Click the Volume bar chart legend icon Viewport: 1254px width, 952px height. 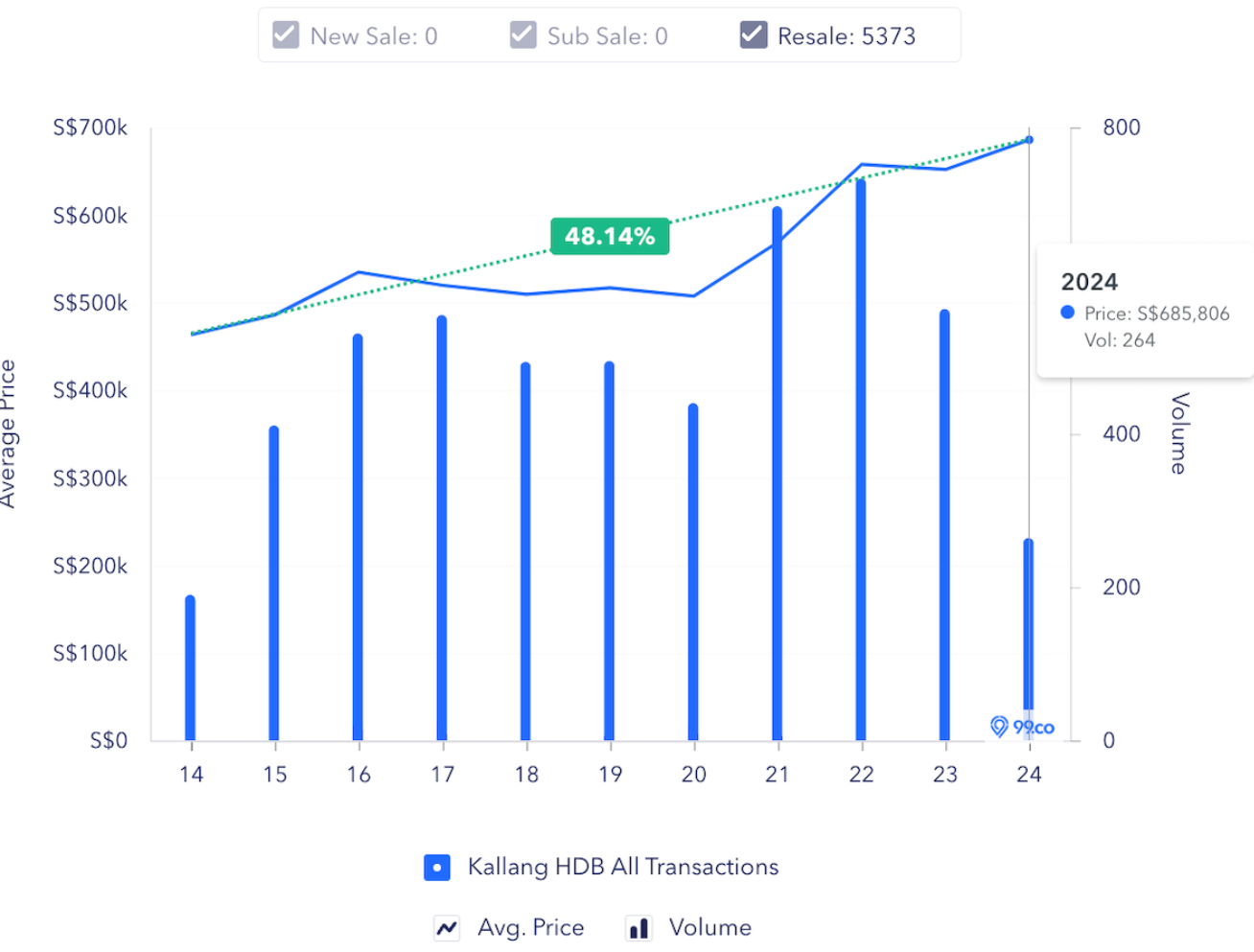click(639, 927)
